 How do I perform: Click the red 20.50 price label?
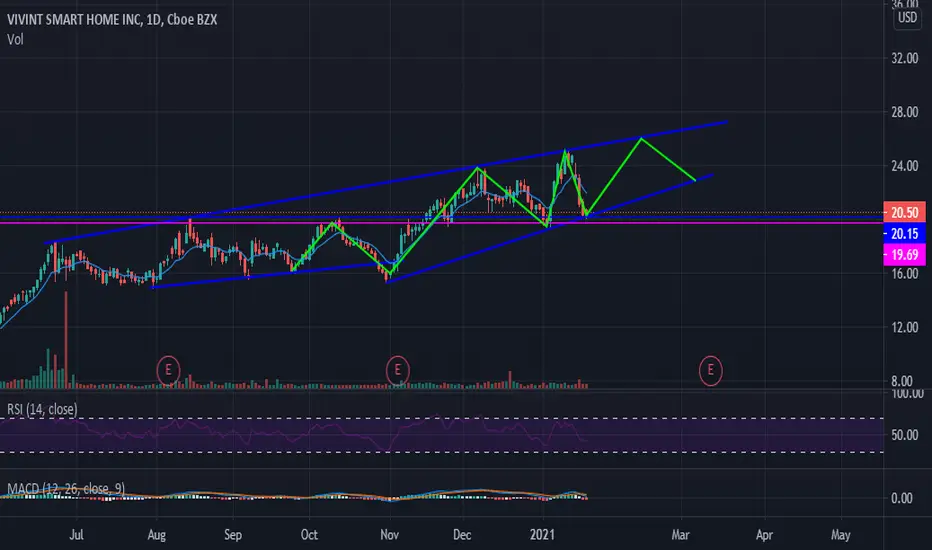(x=904, y=212)
